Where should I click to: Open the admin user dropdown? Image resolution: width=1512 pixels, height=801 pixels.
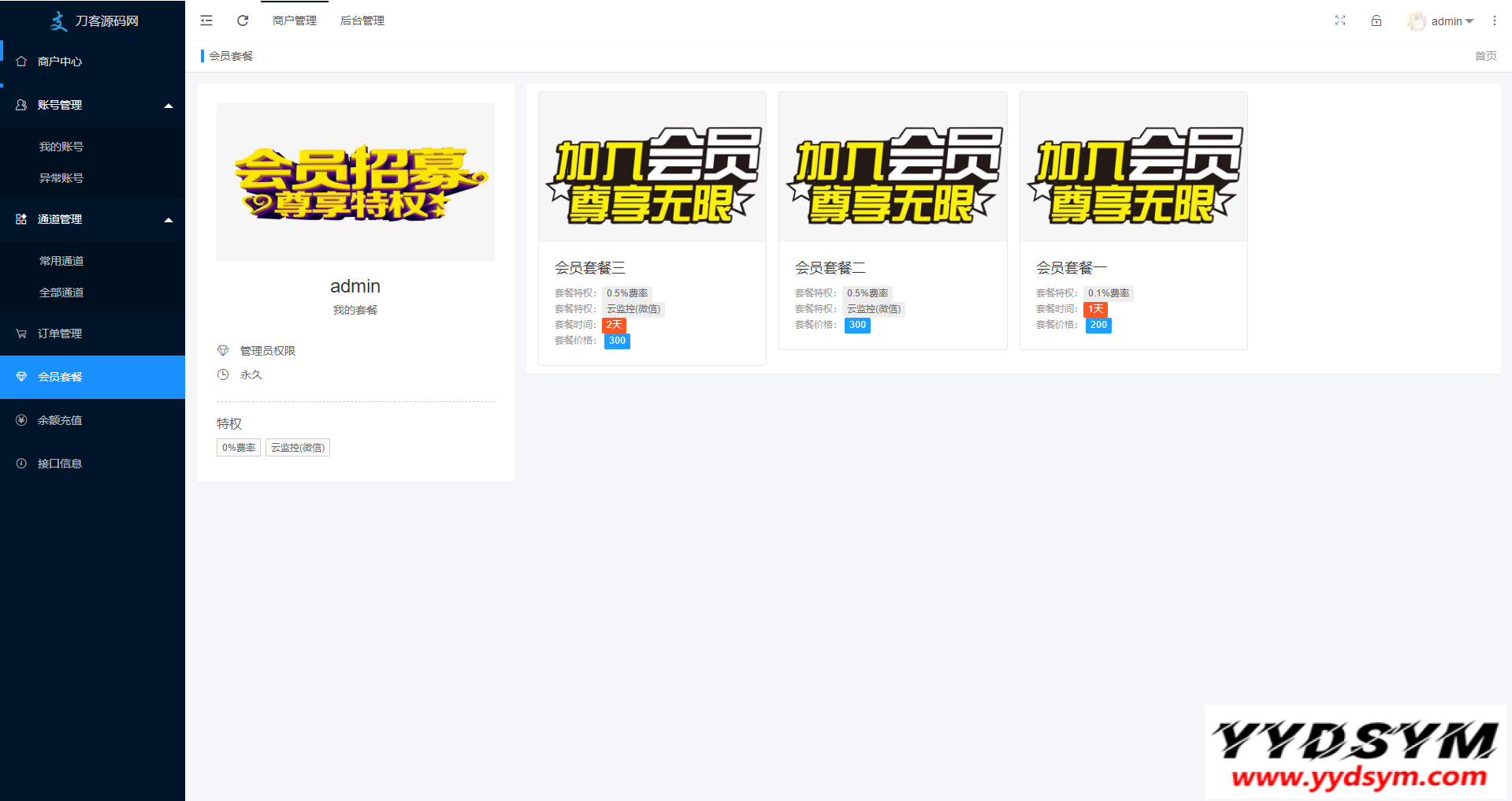tap(1451, 21)
